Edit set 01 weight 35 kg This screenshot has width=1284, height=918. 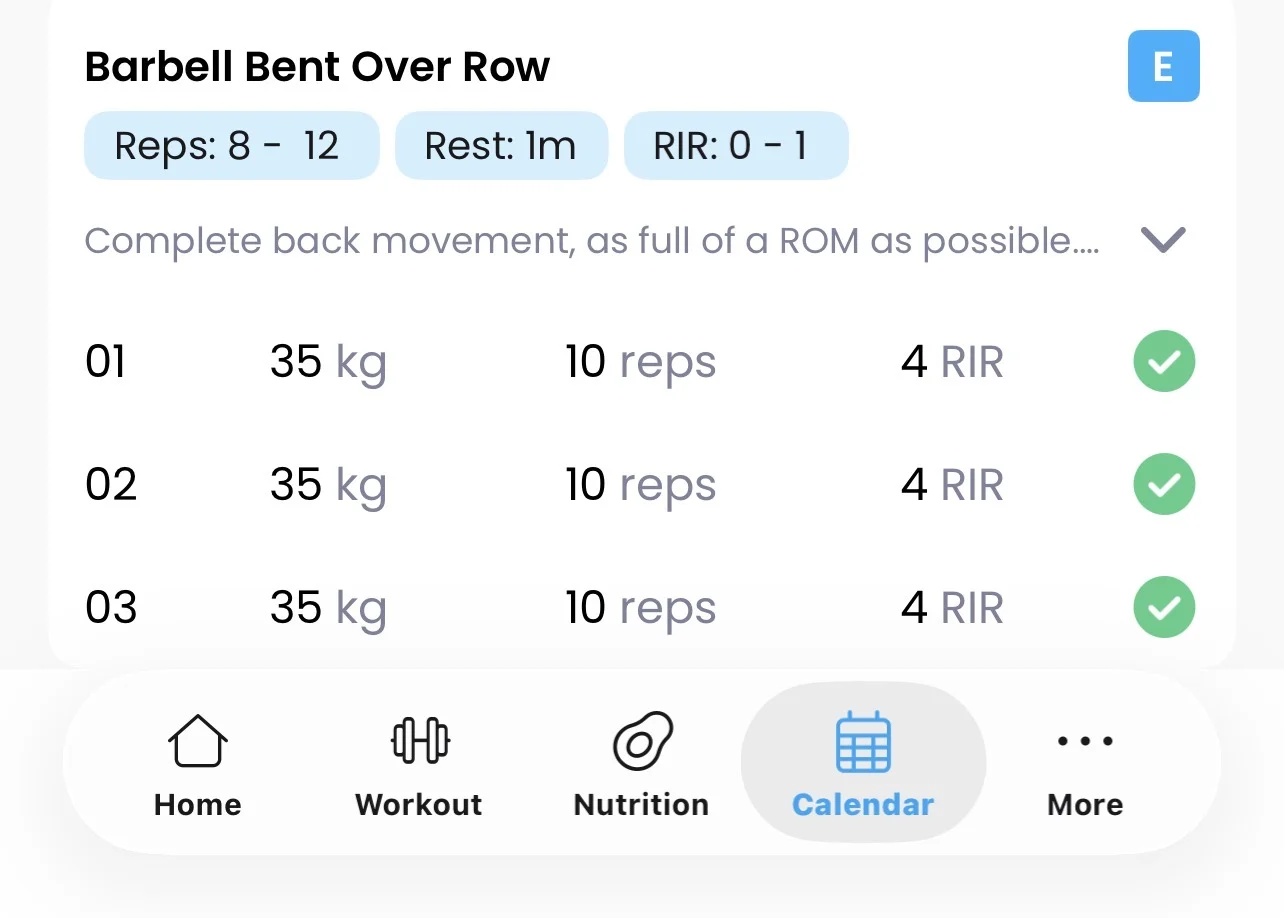327,362
